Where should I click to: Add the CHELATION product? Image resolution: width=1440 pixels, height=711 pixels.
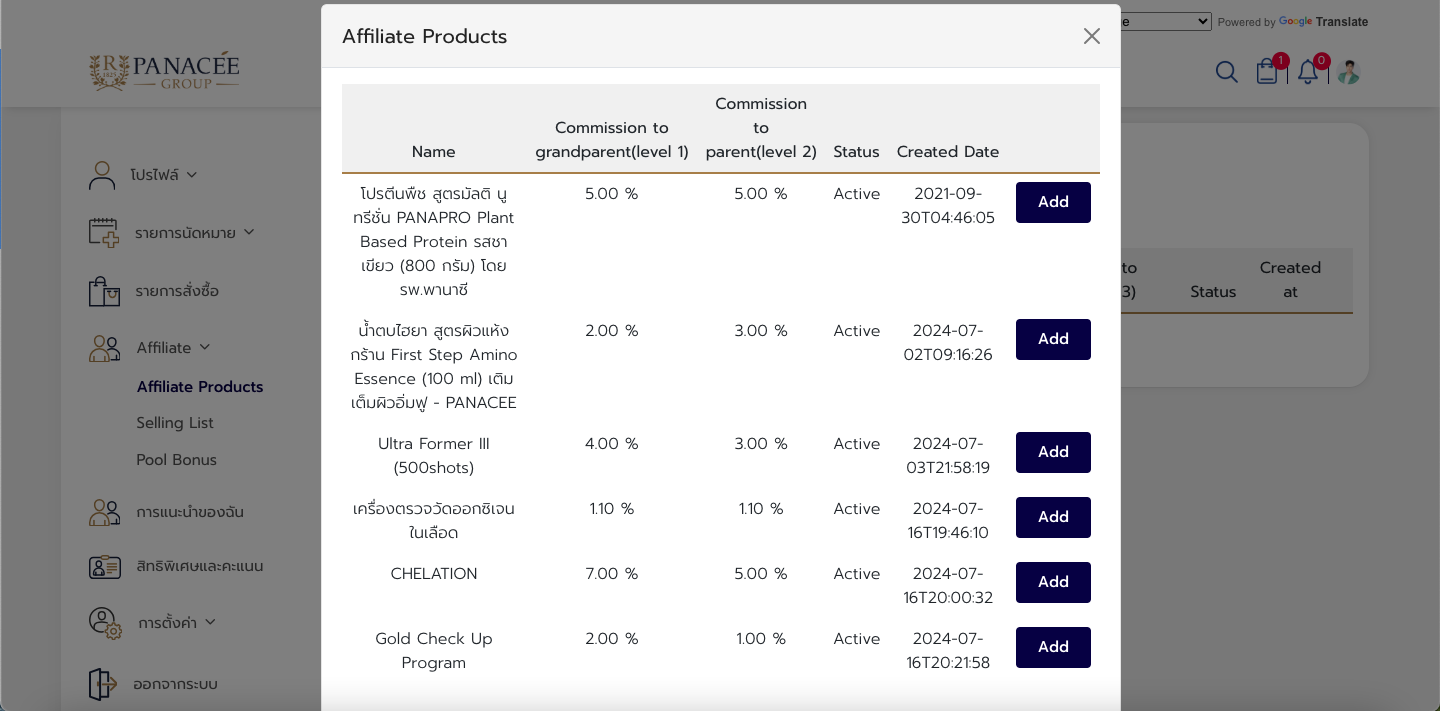tap(1053, 582)
